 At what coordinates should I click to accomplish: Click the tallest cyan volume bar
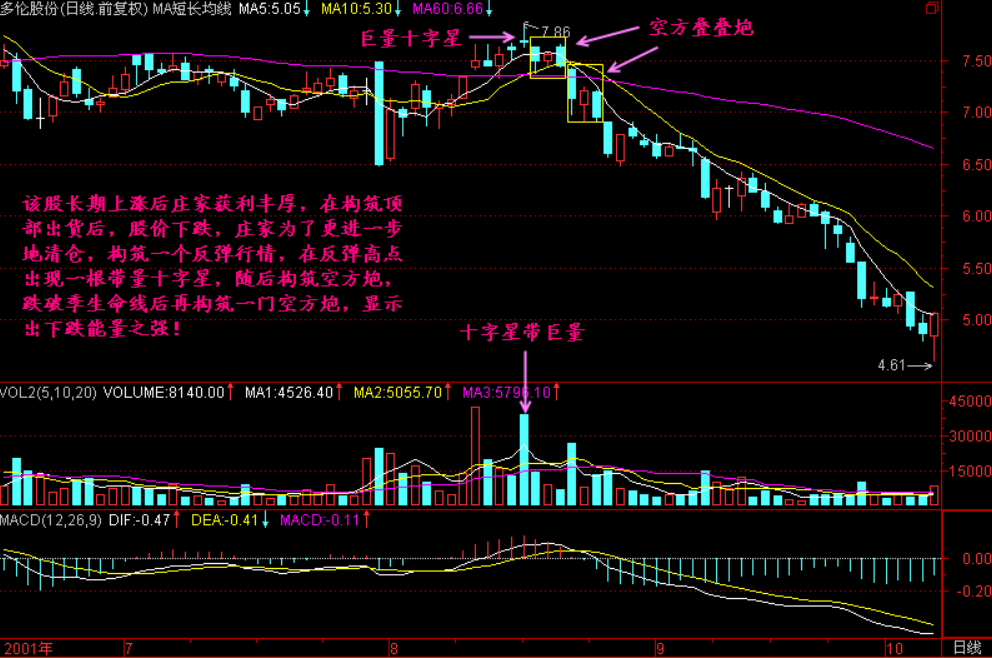click(524, 459)
